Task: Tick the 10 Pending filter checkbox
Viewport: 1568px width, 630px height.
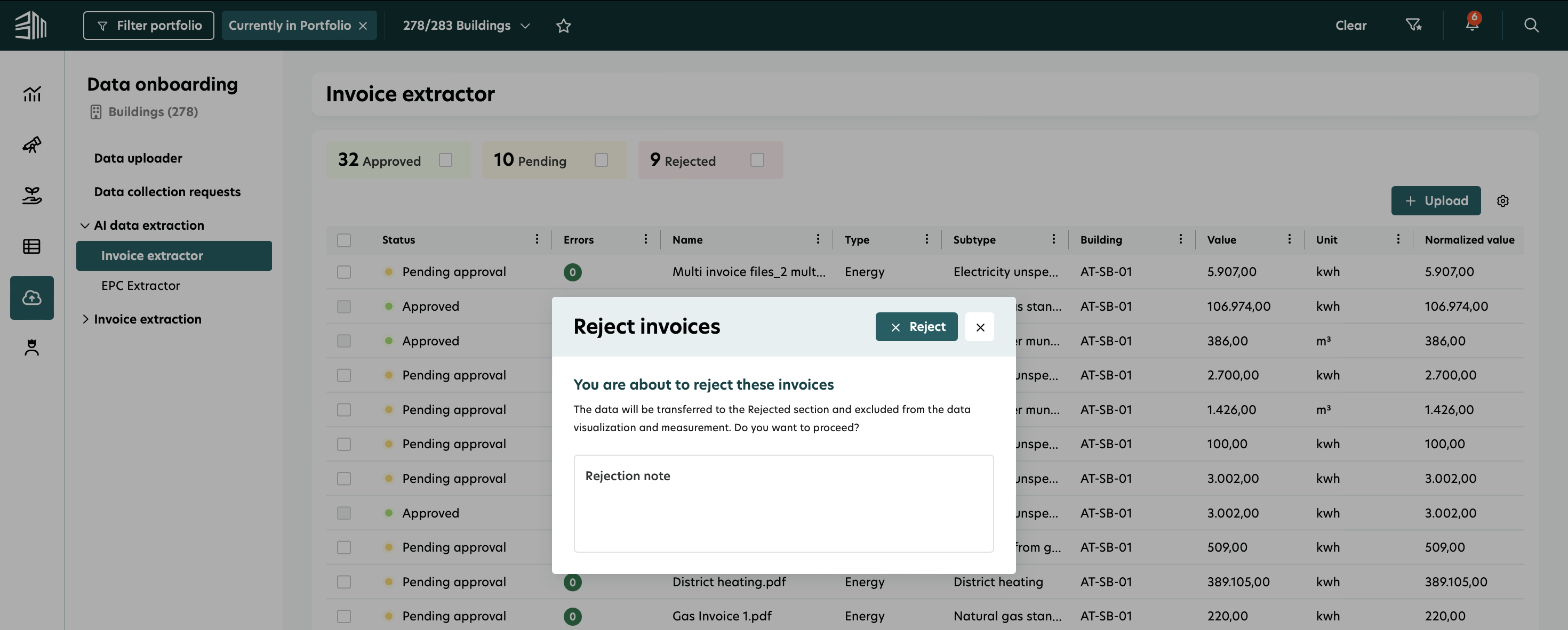Action: coord(601,160)
